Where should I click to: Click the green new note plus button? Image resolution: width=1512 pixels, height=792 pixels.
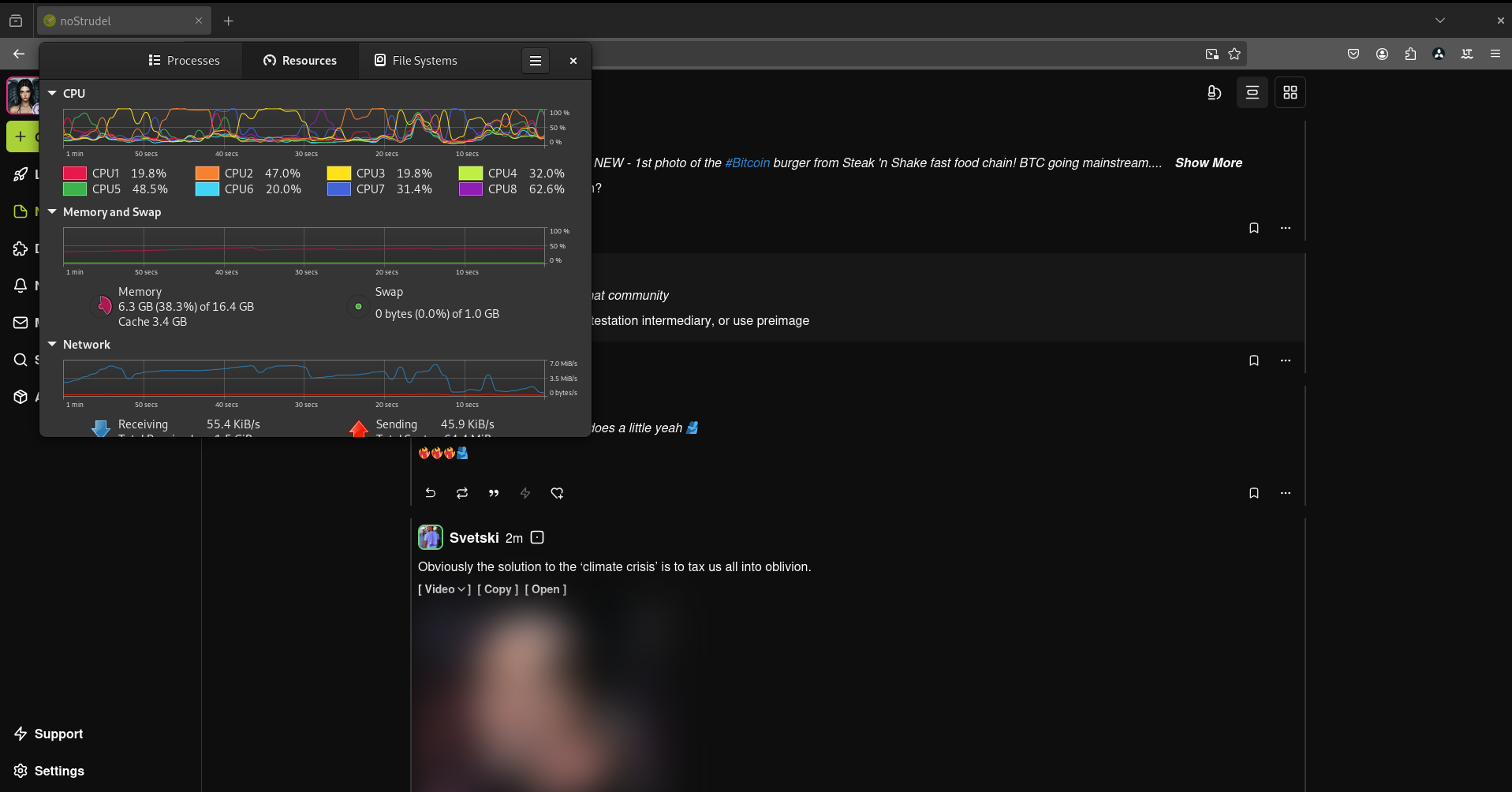22,136
